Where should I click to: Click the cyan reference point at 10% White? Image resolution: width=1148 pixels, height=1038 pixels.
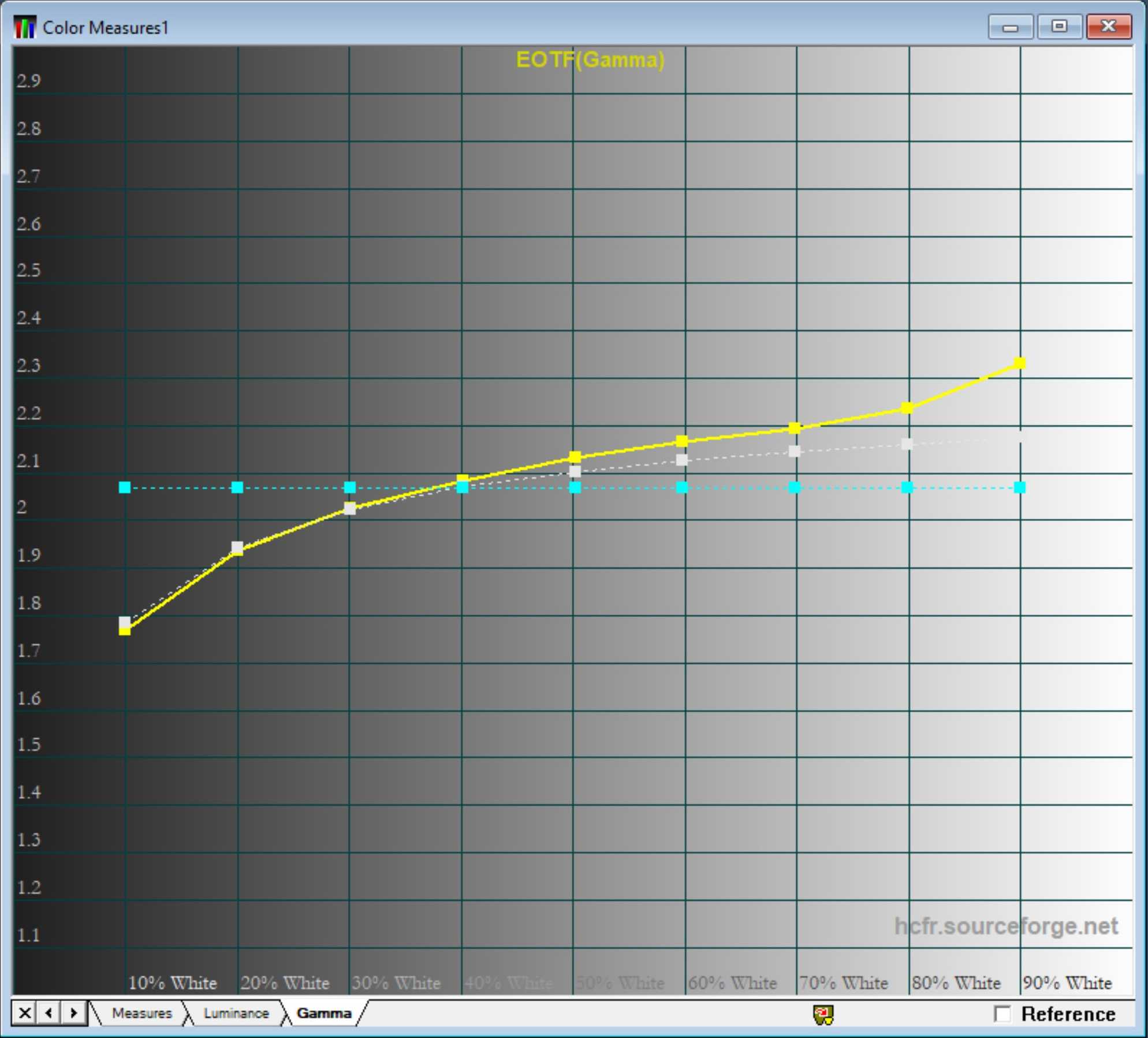click(125, 488)
